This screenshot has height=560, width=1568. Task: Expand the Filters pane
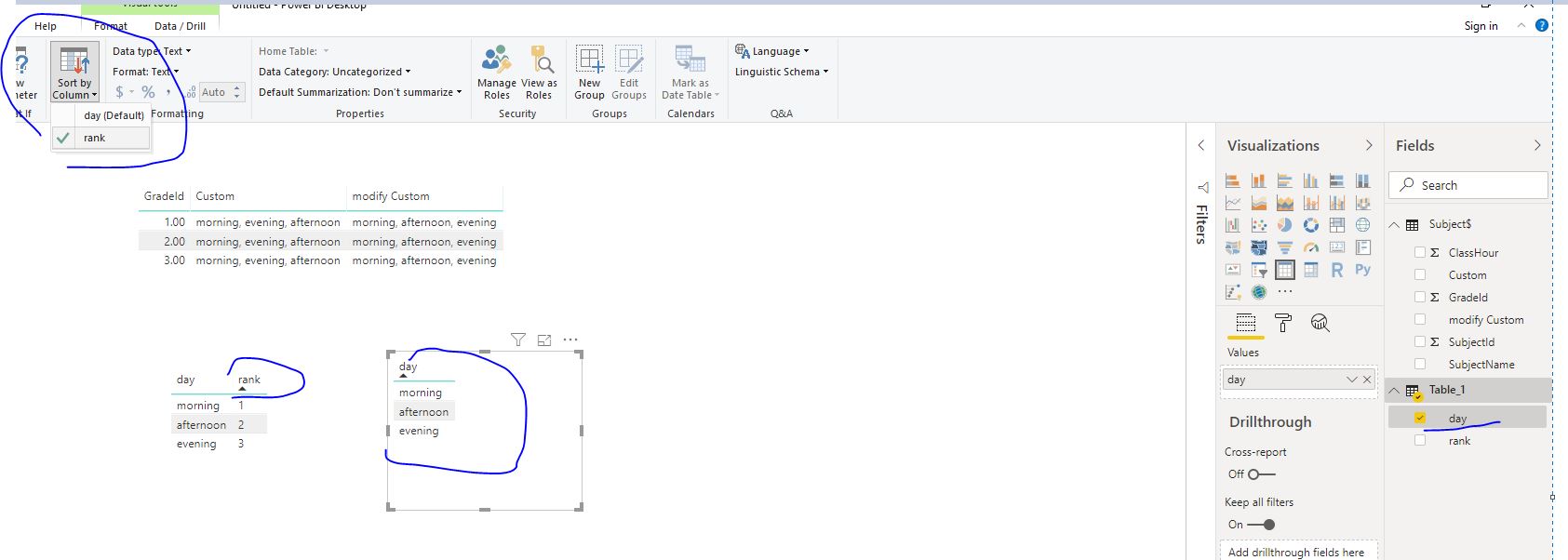tap(1201, 145)
